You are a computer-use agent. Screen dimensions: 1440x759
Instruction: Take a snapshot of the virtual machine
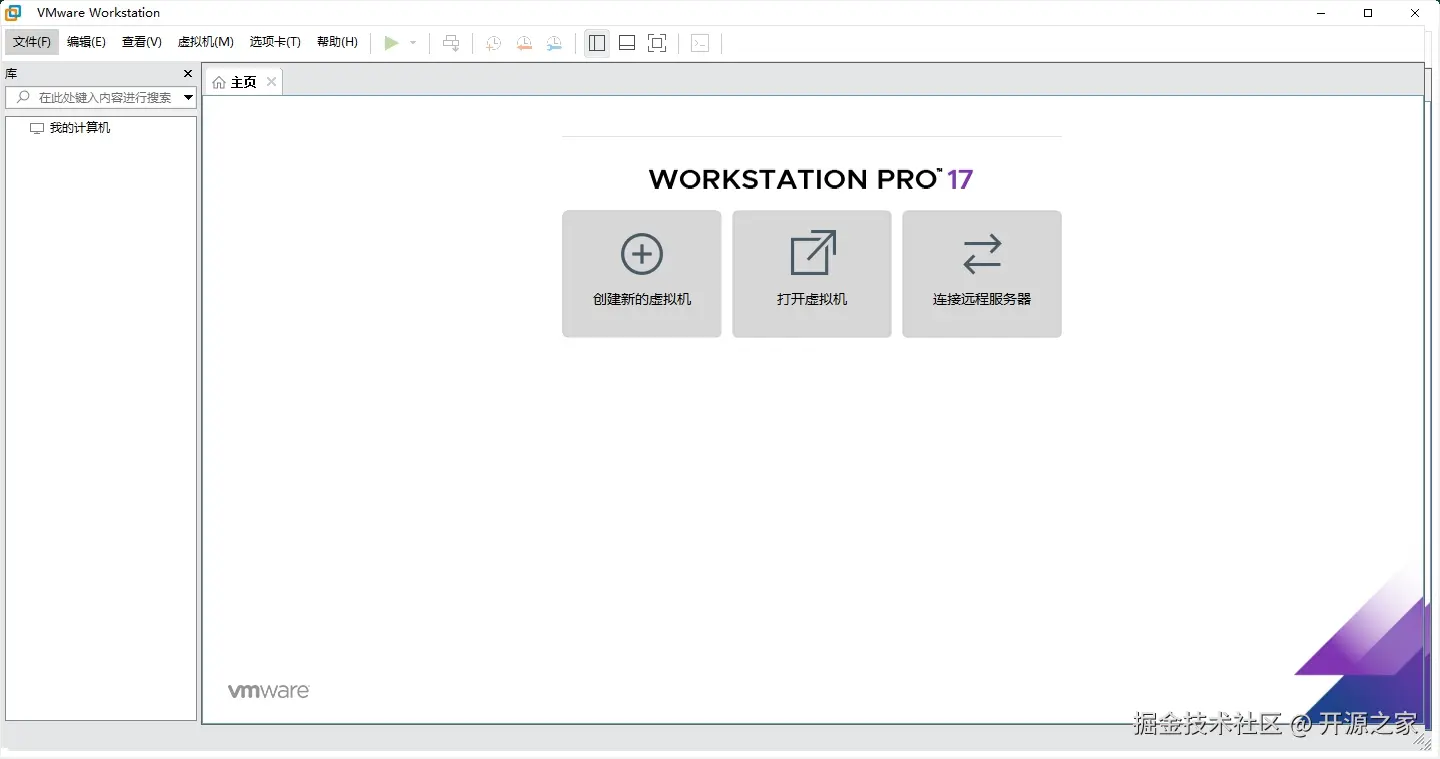[x=492, y=43]
